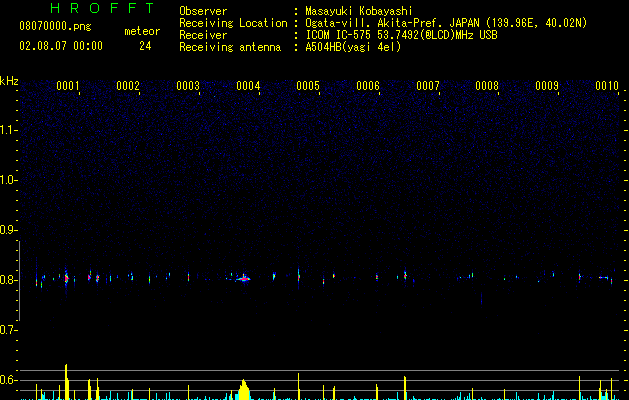Click the 1.1 frequency axis label
The image size is (629, 400).
tap(8, 130)
